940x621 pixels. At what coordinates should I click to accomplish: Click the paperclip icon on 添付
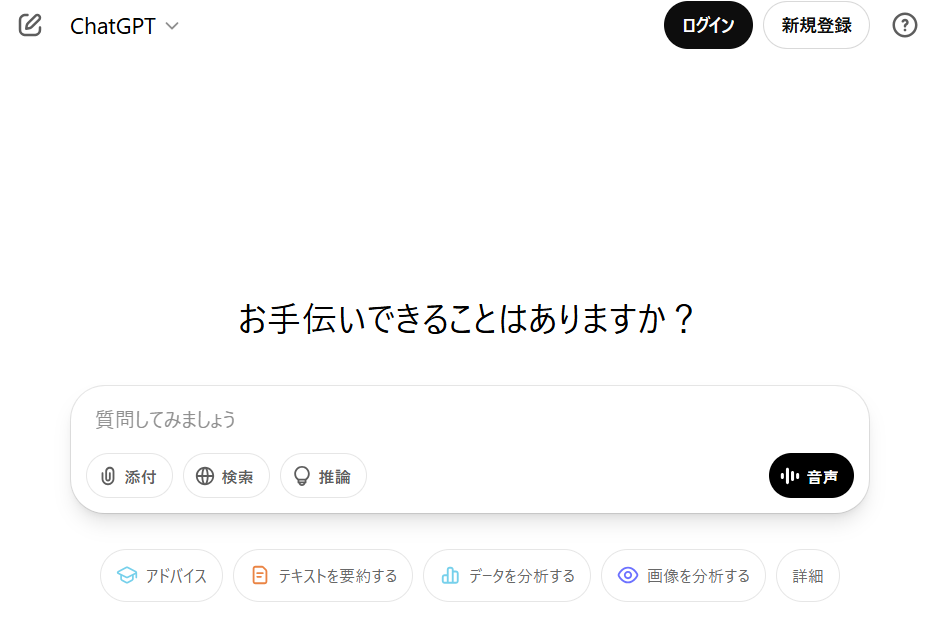[108, 476]
